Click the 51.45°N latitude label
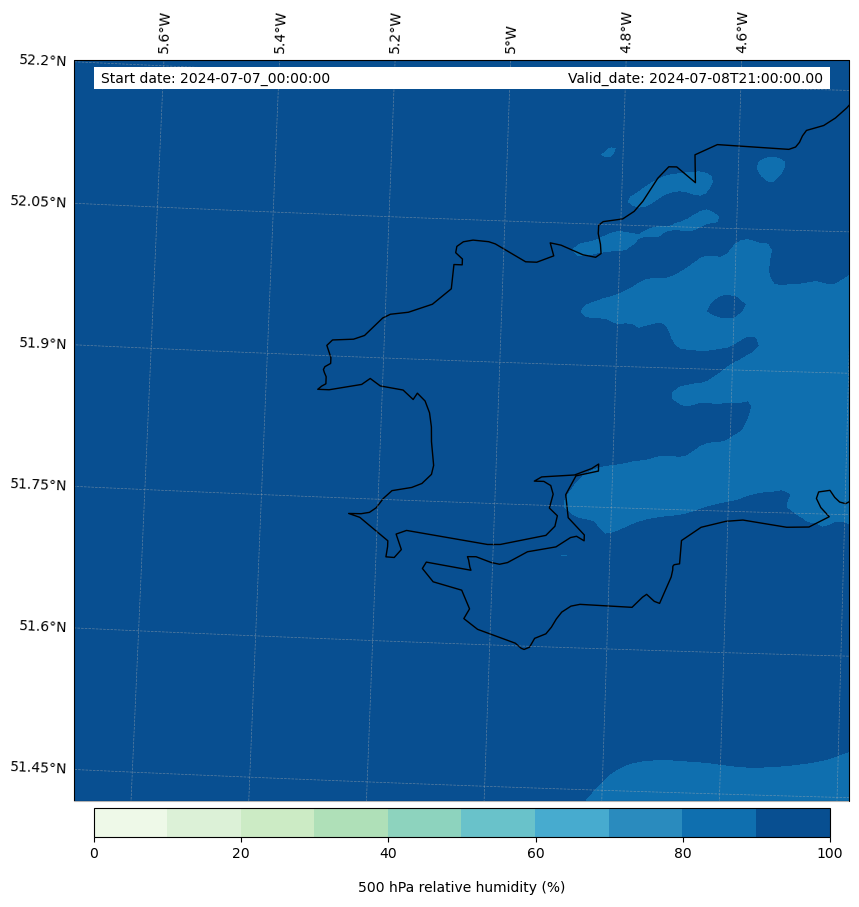 [x=38, y=768]
